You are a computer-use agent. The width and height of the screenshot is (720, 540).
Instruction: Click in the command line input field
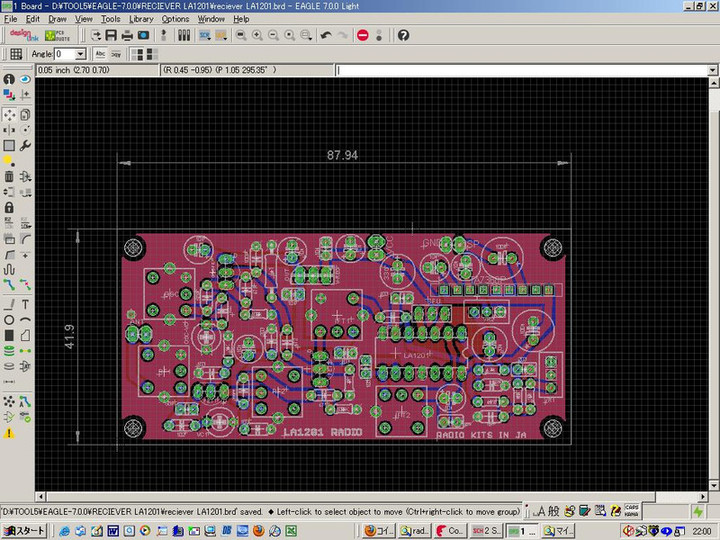coord(520,71)
